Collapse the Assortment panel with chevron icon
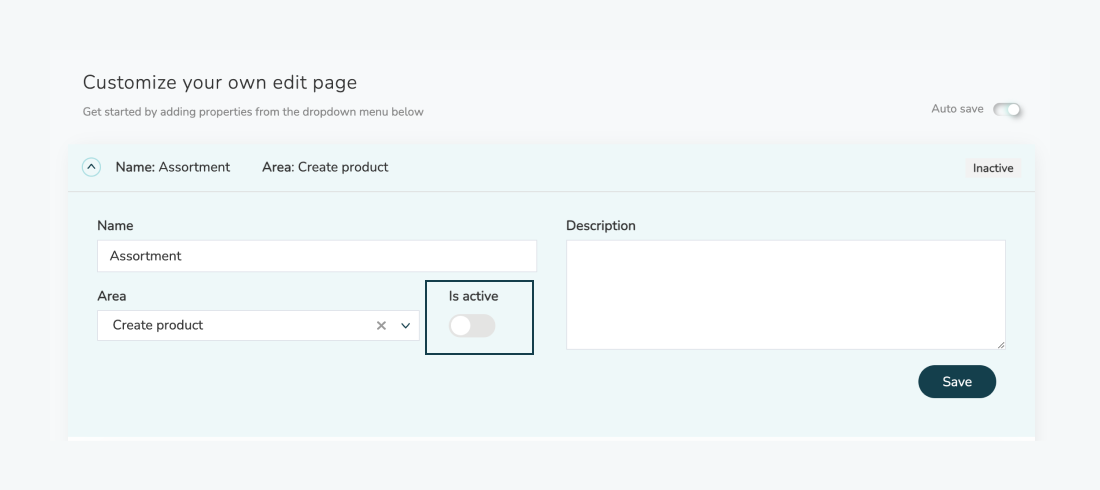 coord(91,167)
